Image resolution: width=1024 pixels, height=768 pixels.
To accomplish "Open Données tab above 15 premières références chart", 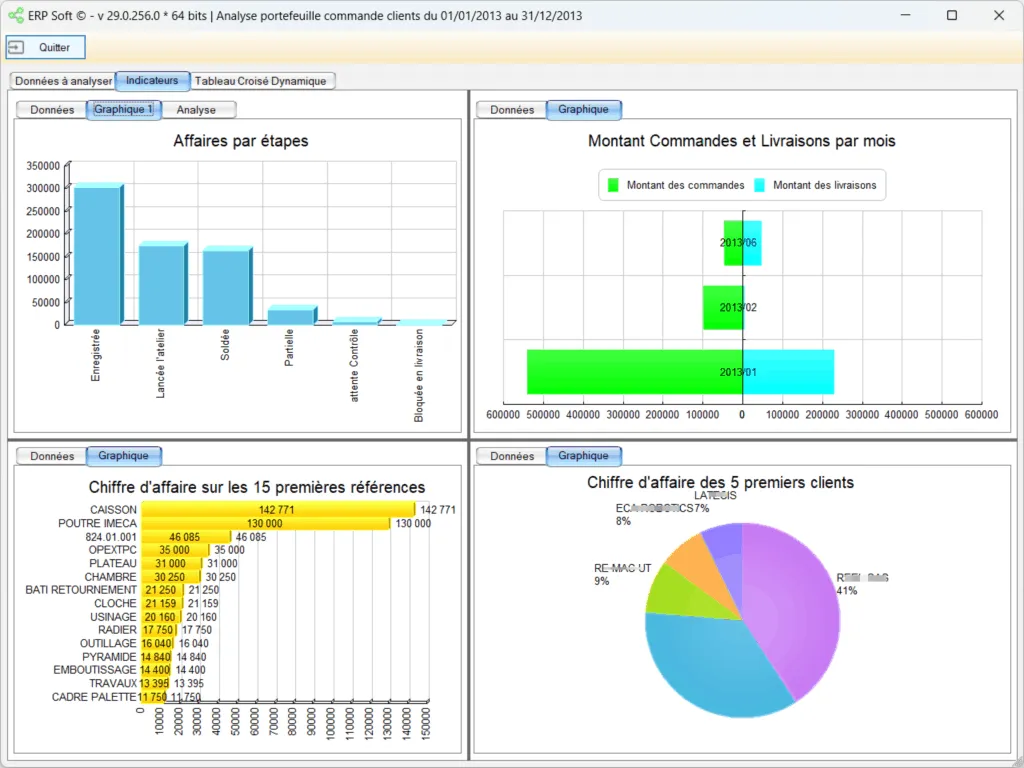I will pyautogui.click(x=52, y=456).
